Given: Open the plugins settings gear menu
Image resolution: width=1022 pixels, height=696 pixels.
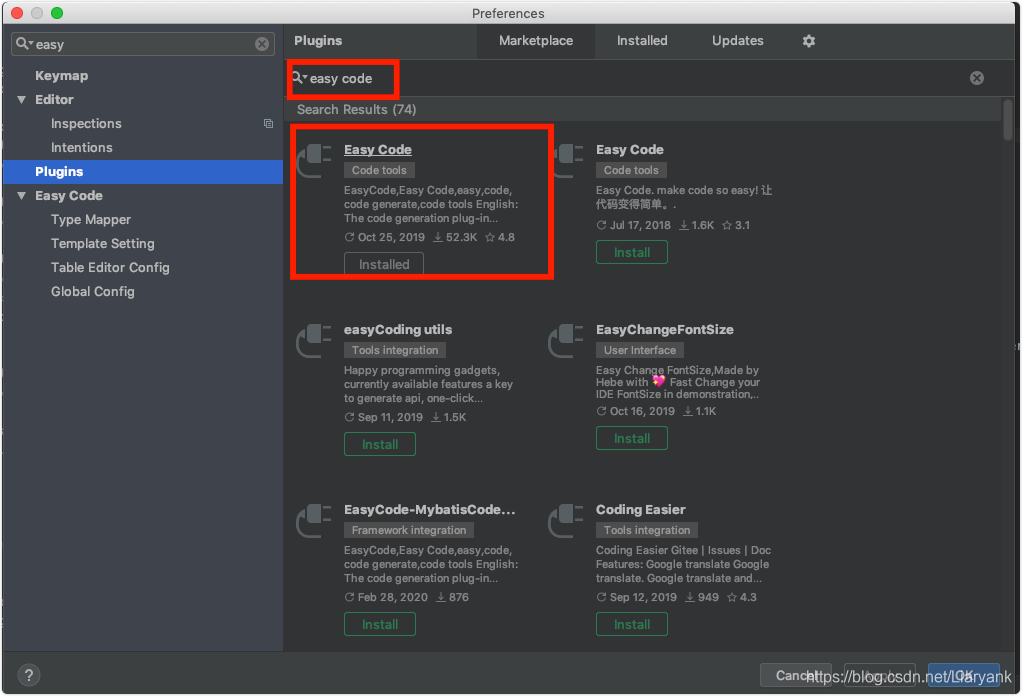Looking at the screenshot, I should pos(808,41).
